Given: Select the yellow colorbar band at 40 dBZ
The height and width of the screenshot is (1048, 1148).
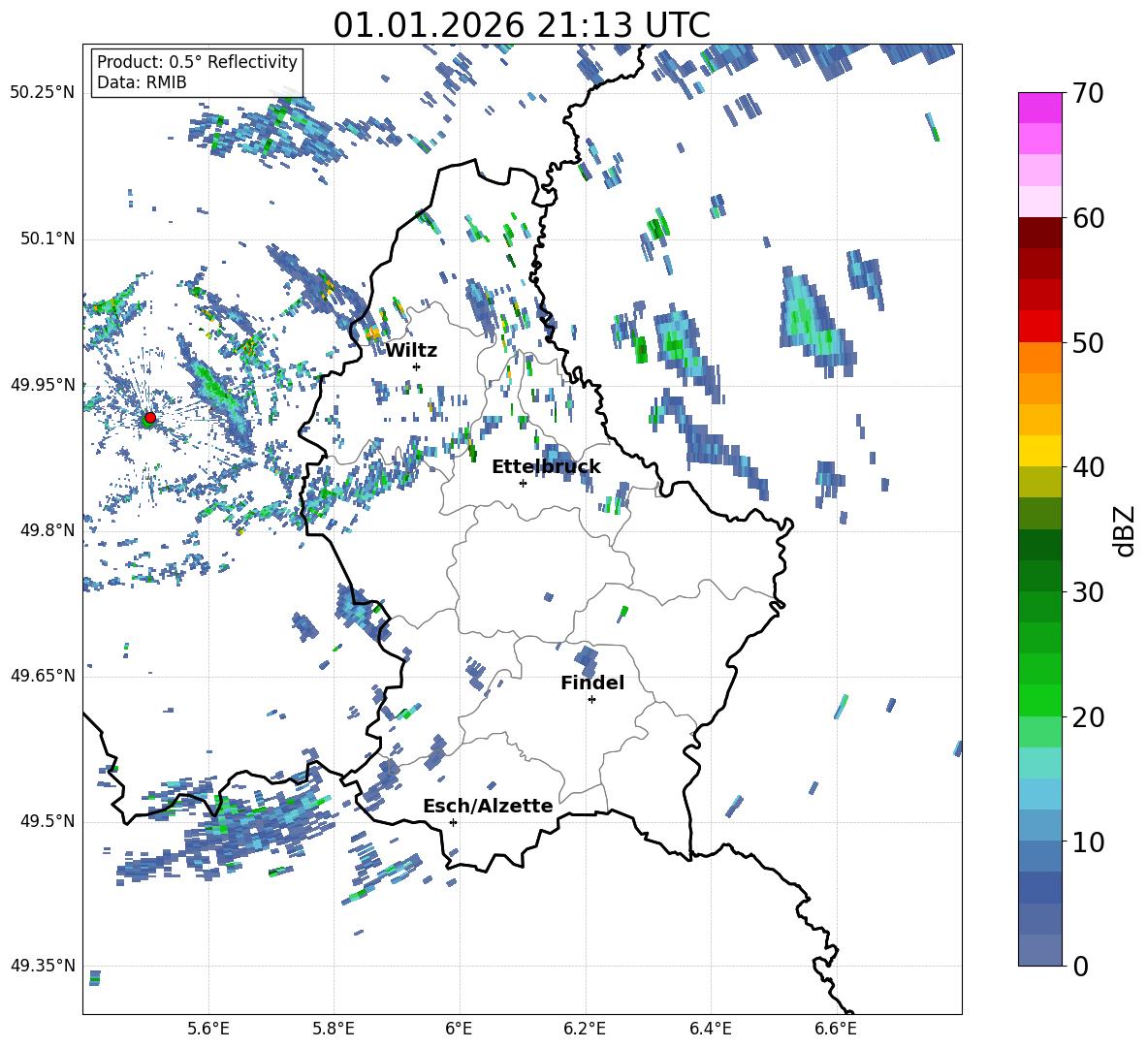Looking at the screenshot, I should tap(1039, 451).
